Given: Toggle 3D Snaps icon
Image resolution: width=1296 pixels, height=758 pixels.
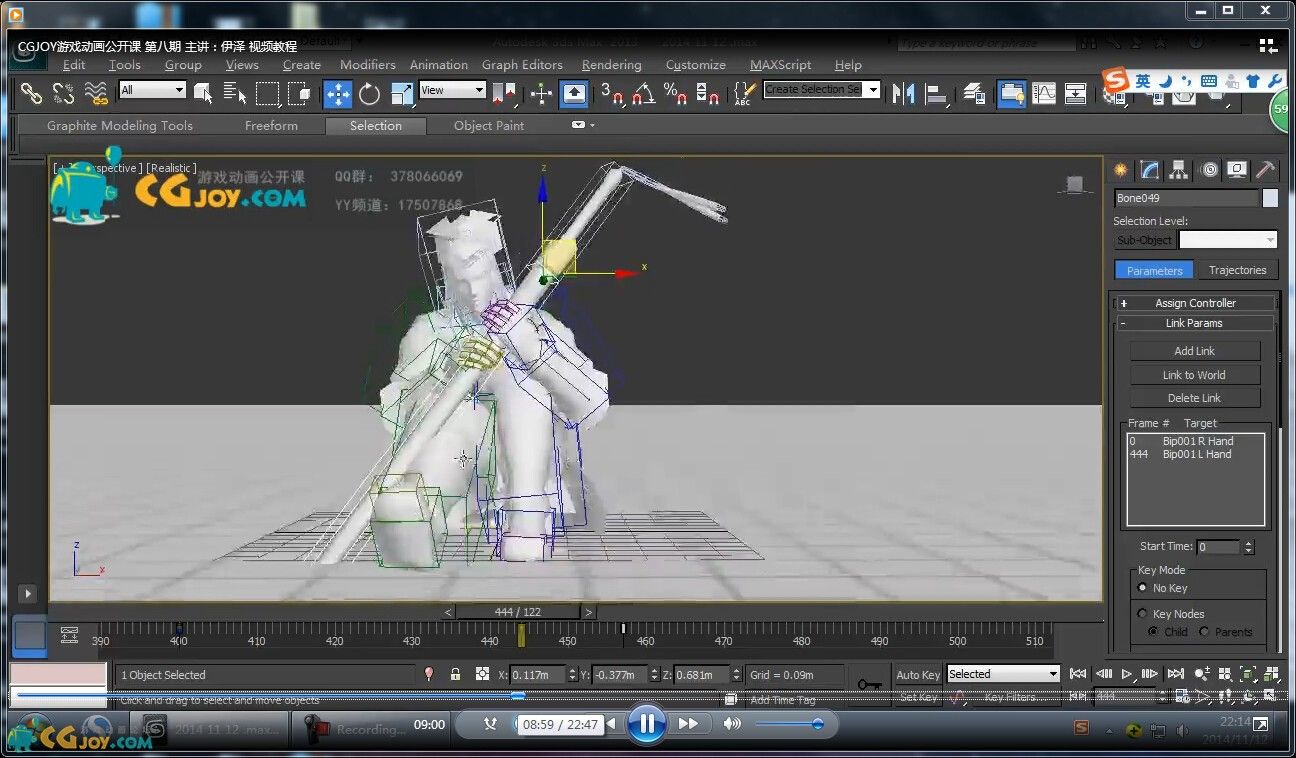Looking at the screenshot, I should 612,94.
